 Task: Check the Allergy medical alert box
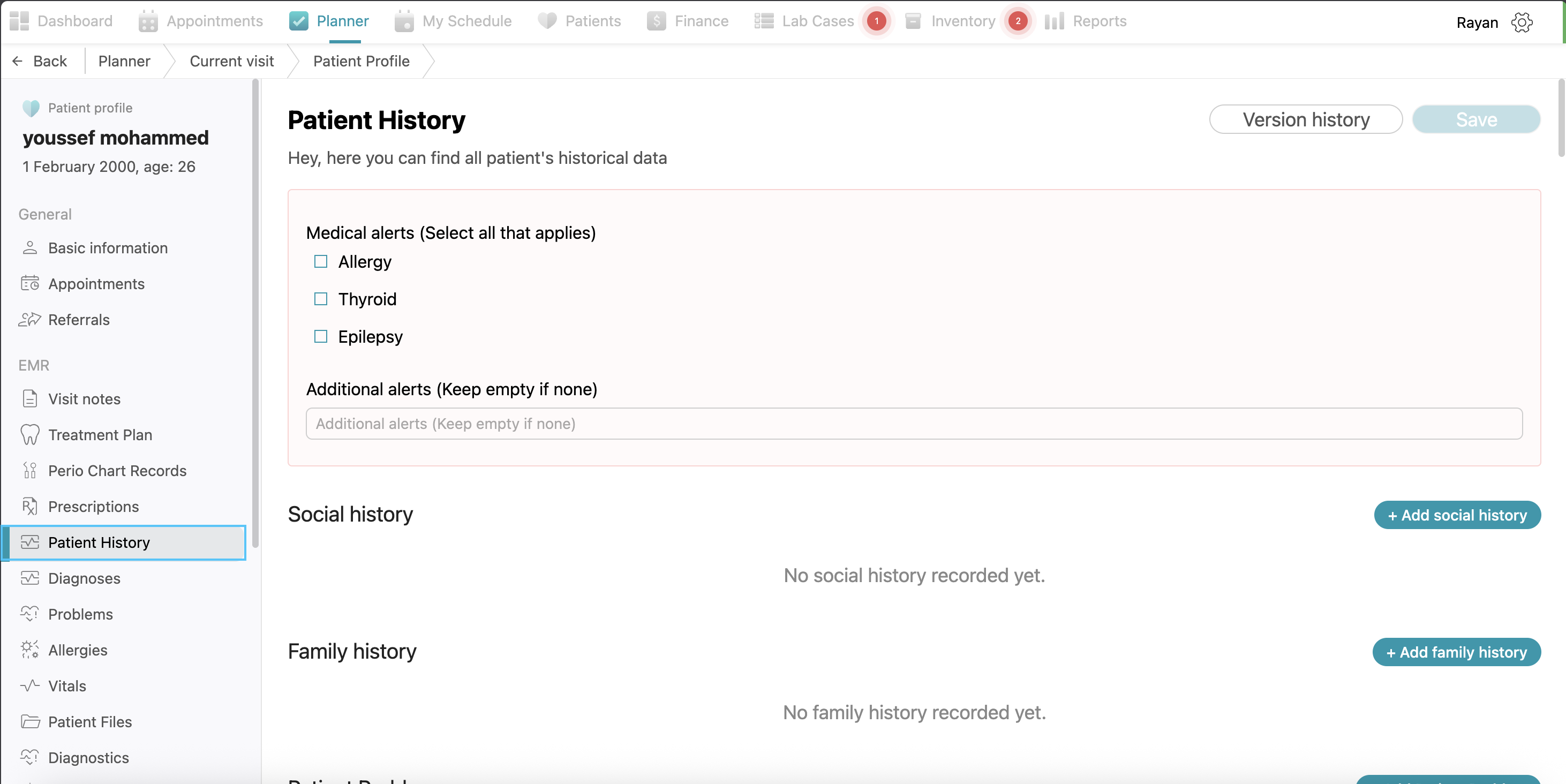point(320,261)
